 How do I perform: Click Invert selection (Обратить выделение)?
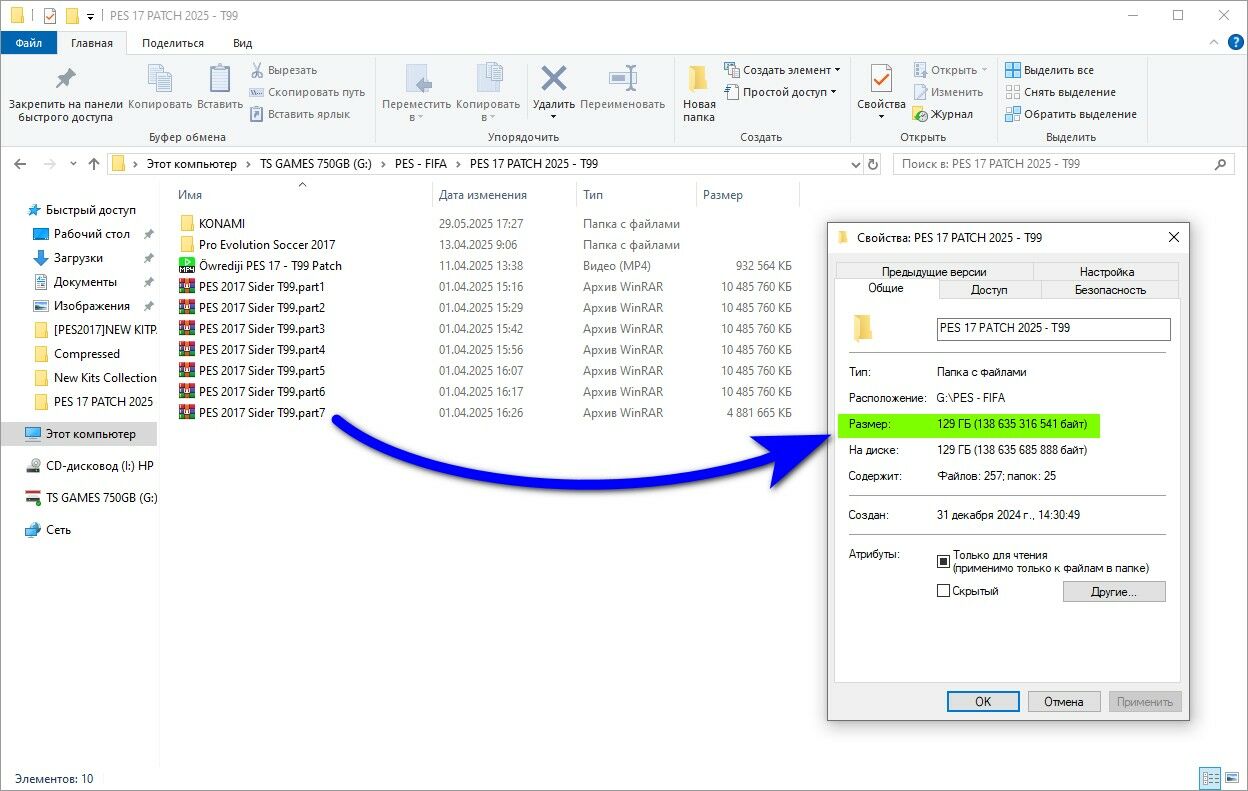pos(1070,114)
